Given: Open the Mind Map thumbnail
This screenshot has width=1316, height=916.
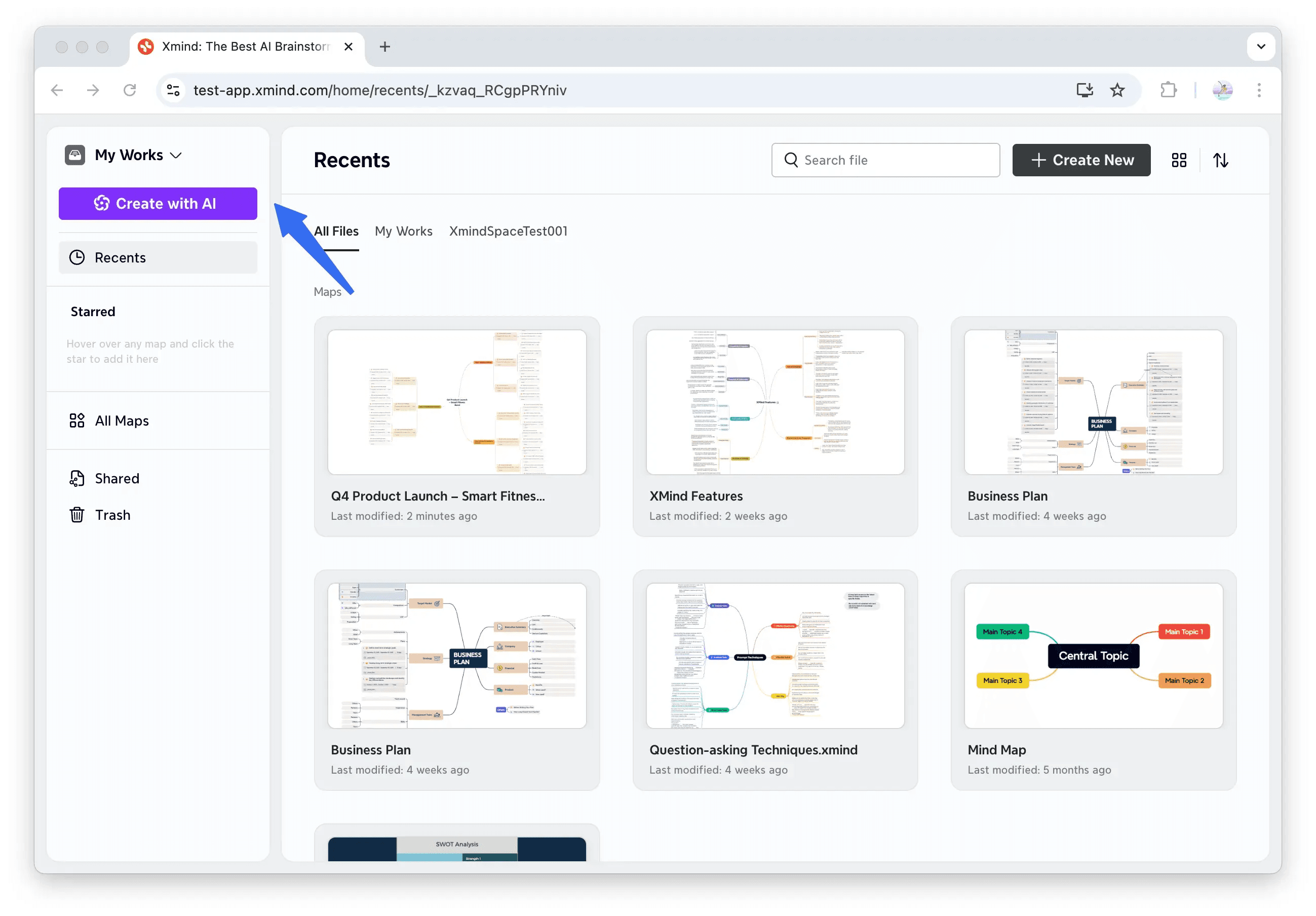Looking at the screenshot, I should click(x=1093, y=656).
